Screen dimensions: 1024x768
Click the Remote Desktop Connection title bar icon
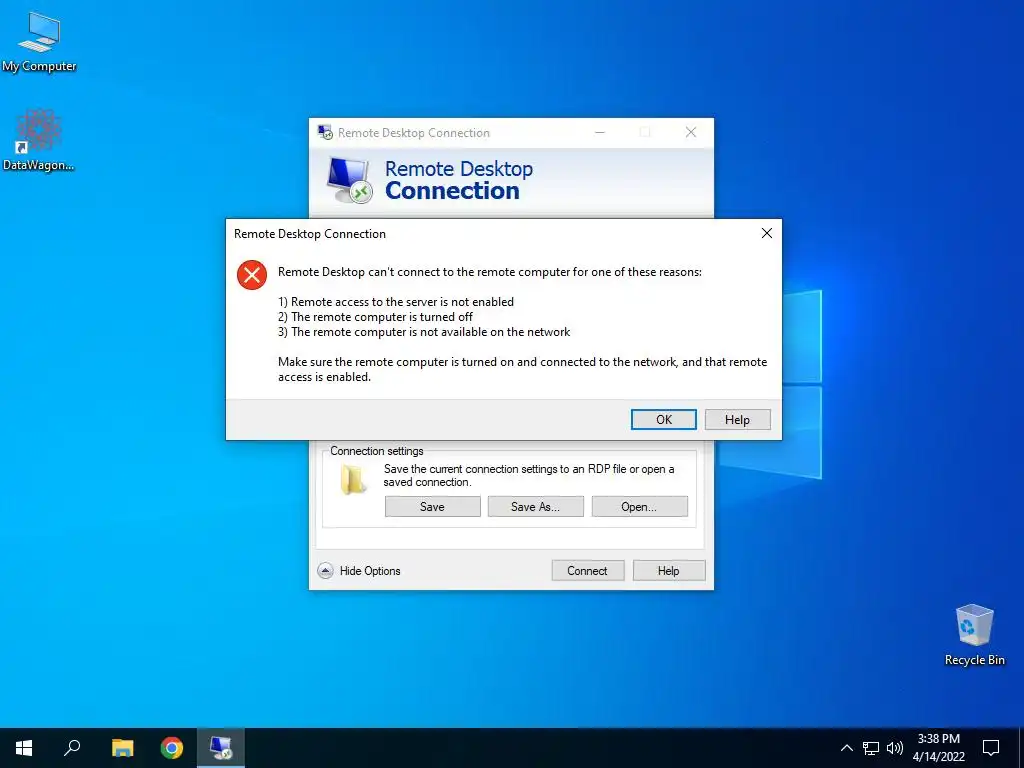325,132
